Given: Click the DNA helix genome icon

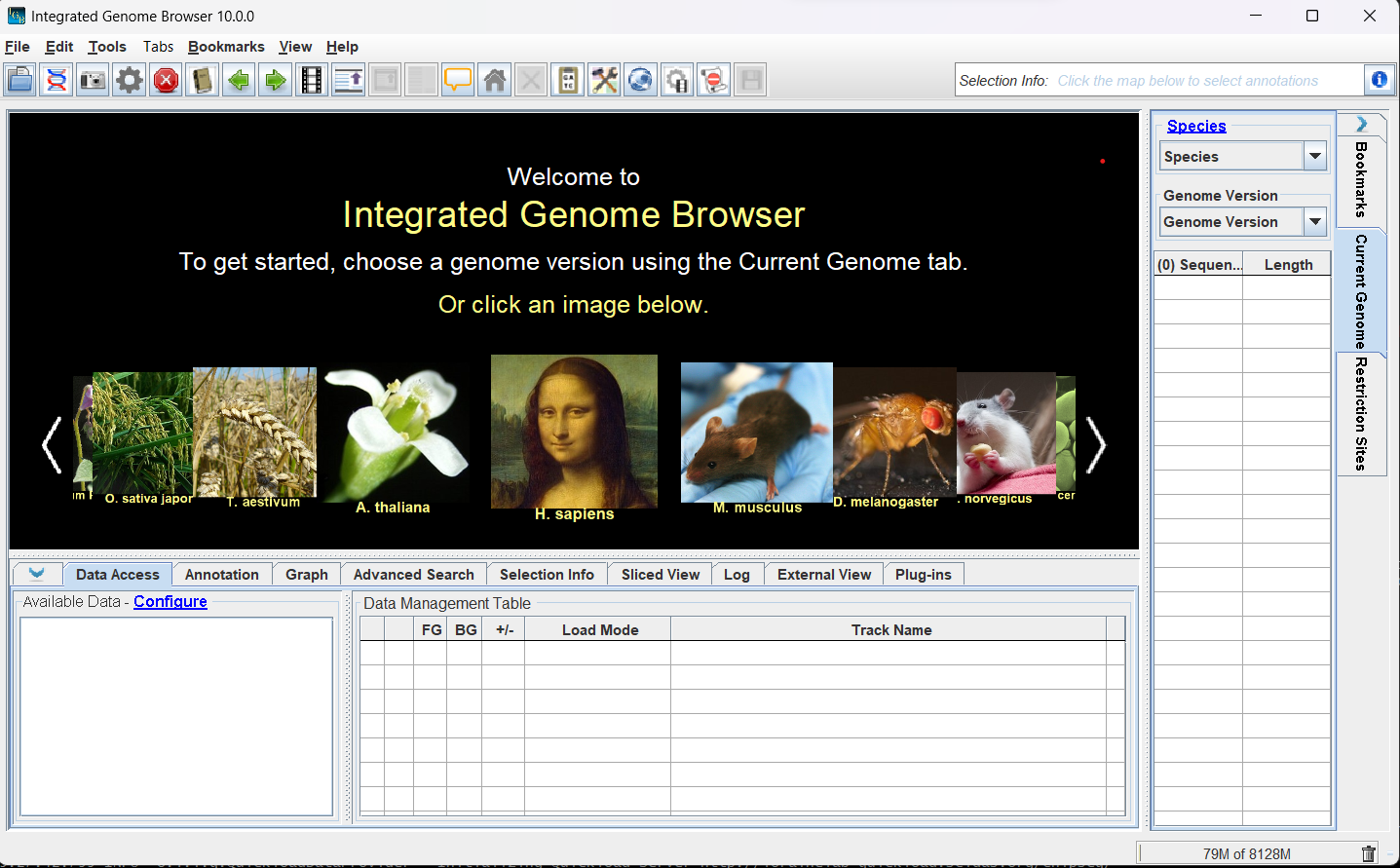Looking at the screenshot, I should coord(57,80).
